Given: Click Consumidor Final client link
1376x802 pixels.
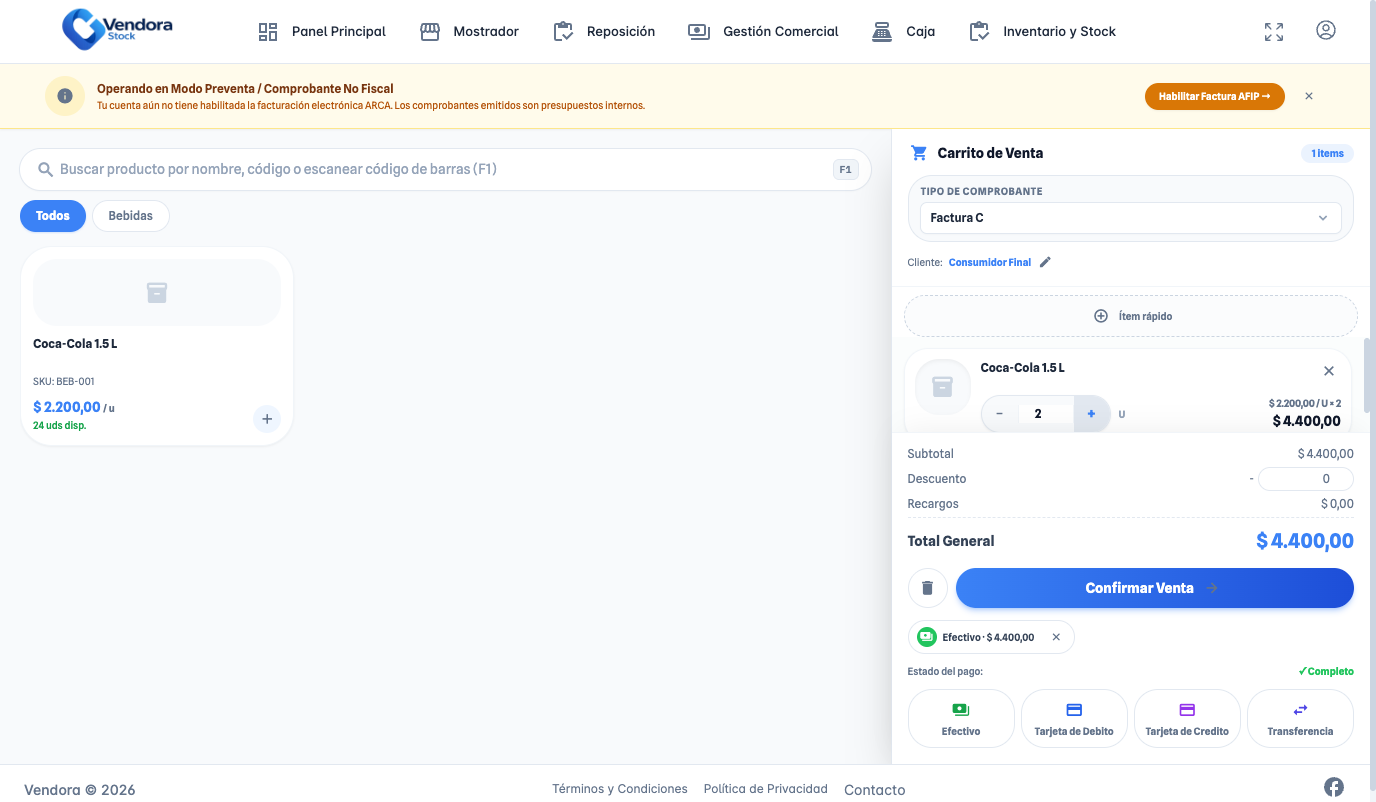Looking at the screenshot, I should pos(990,263).
